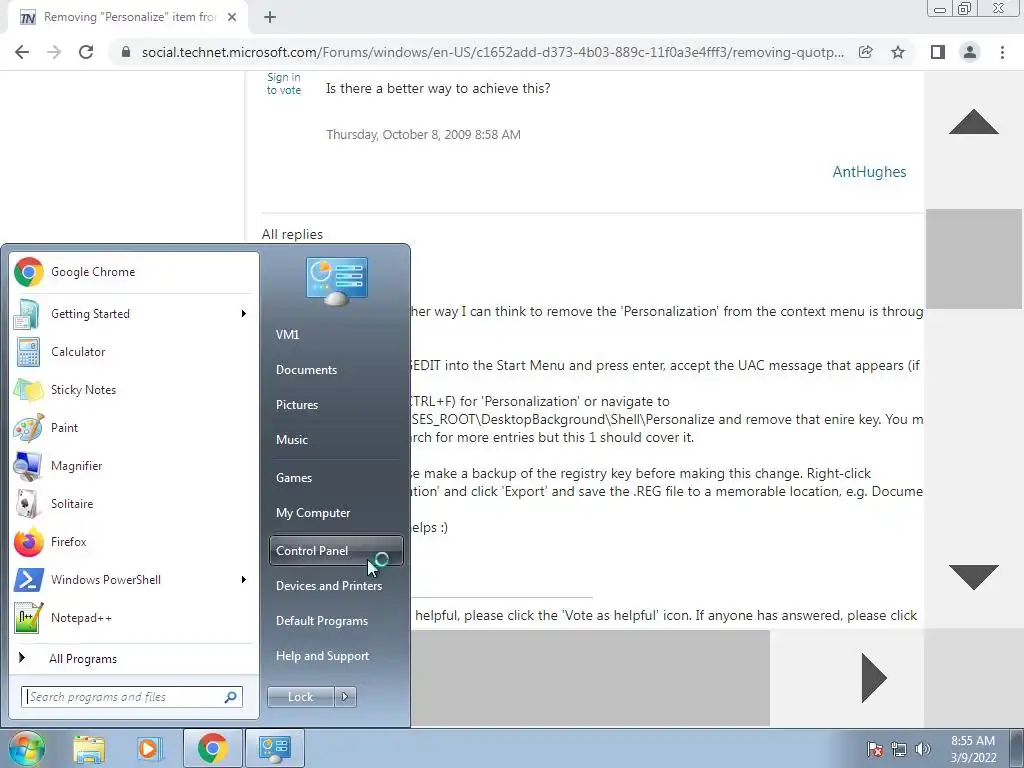Click the "All replies" heading text
The width and height of the screenshot is (1024, 768).
click(292, 234)
